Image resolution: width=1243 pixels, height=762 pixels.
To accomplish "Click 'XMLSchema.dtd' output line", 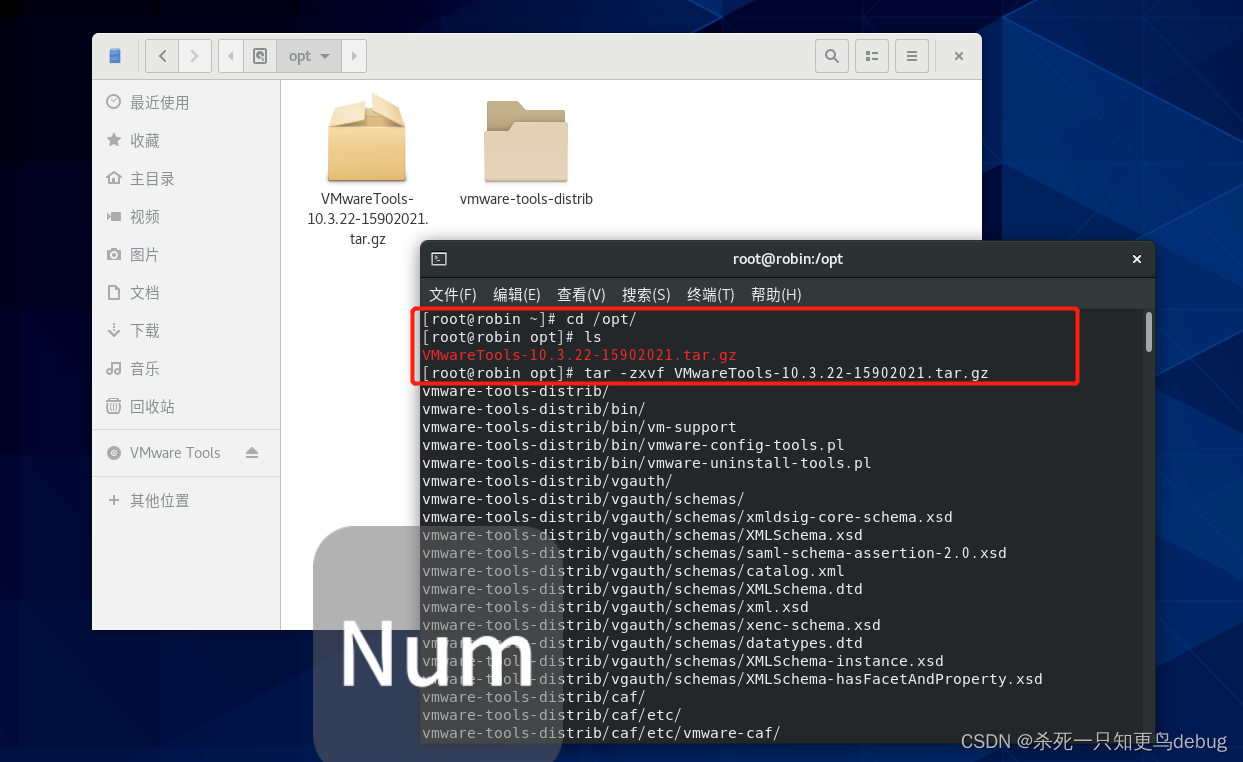I will point(642,589).
